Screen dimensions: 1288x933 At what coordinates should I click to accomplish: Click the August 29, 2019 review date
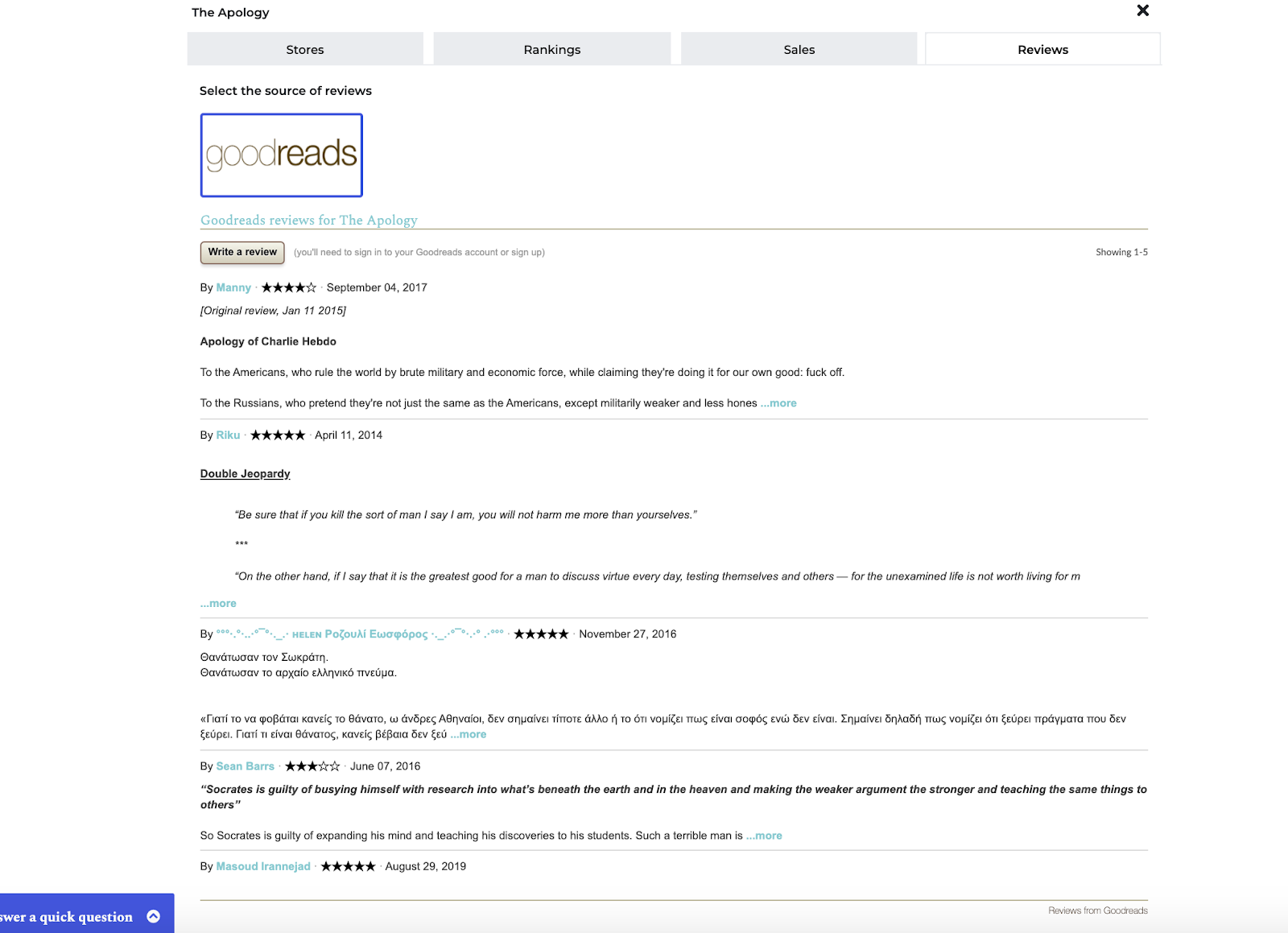pyautogui.click(x=426, y=866)
